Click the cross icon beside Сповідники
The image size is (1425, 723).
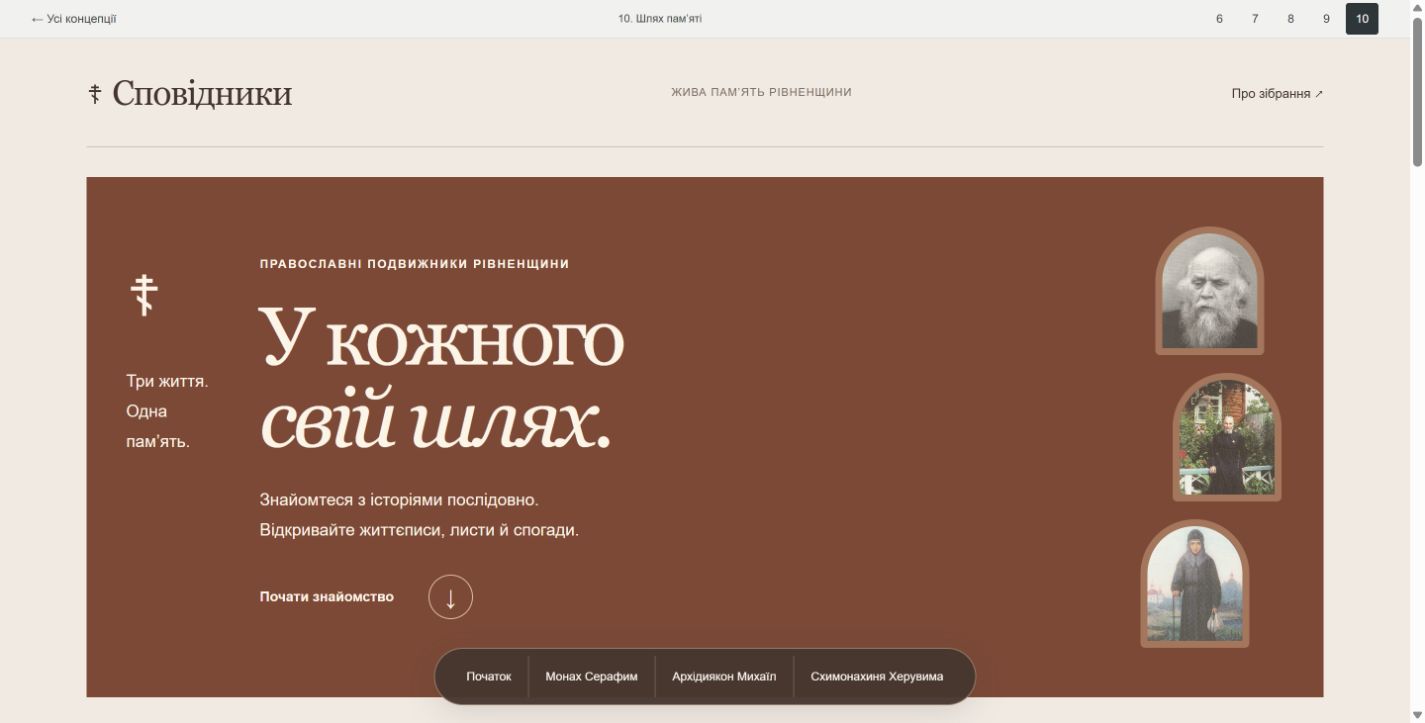pyautogui.click(x=95, y=94)
